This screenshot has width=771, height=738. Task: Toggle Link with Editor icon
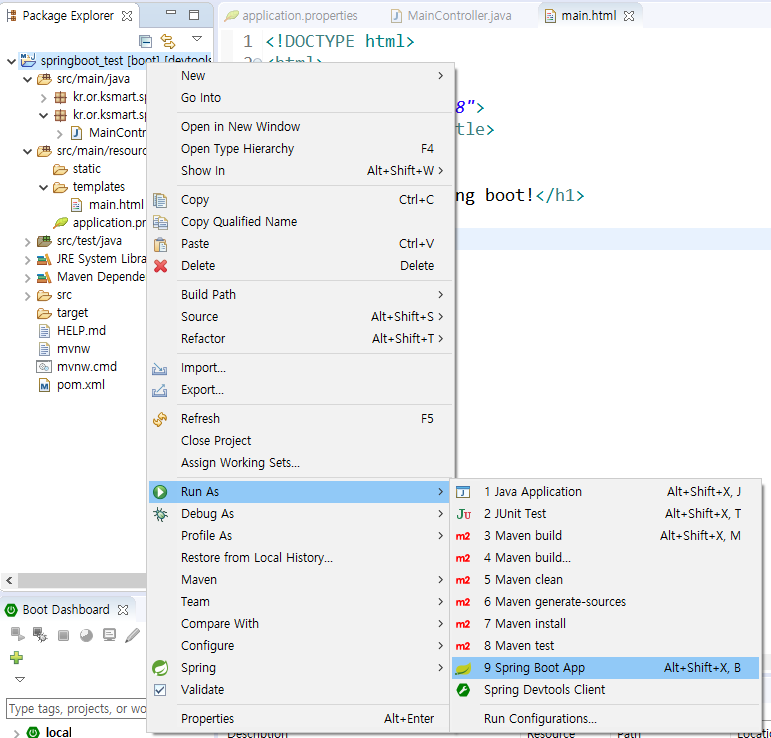[168, 41]
